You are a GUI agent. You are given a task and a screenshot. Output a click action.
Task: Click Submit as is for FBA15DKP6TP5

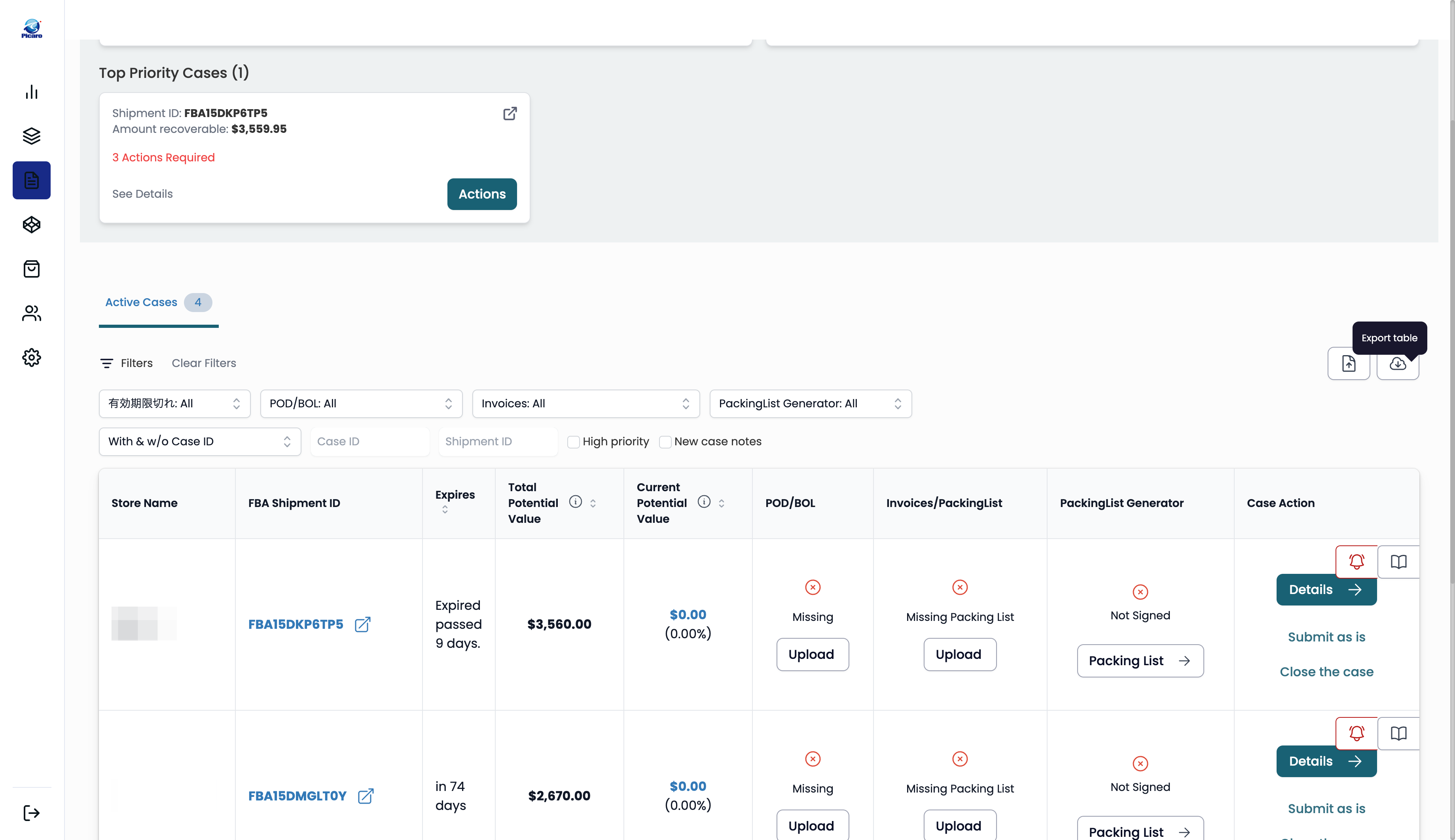tap(1326, 637)
